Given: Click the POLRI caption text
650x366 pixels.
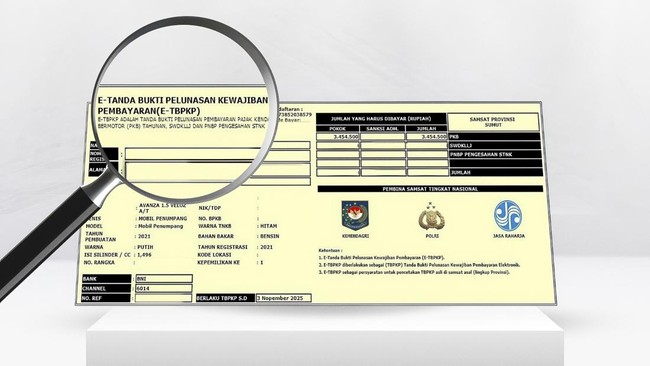Looking at the screenshot, I should pyautogui.click(x=432, y=236).
